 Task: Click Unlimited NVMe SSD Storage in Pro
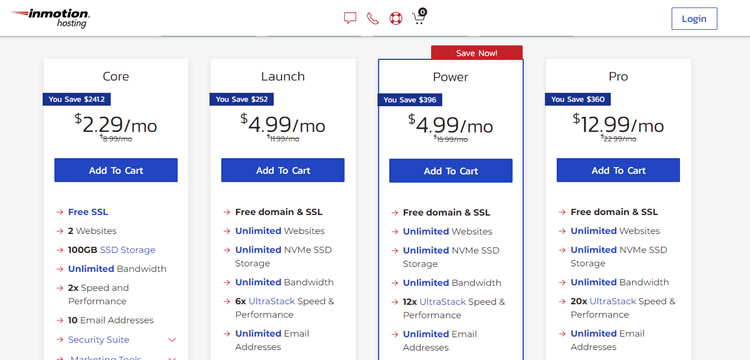click(x=619, y=256)
